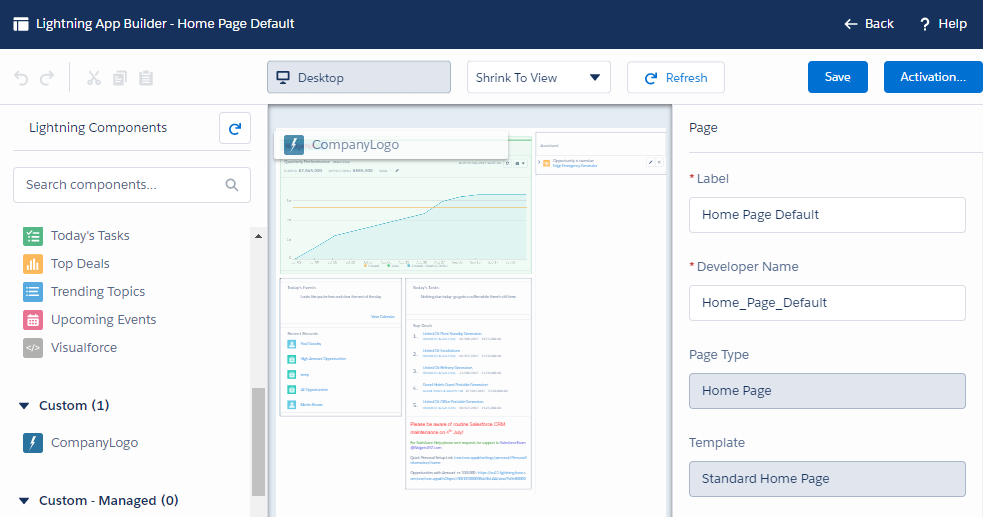Click the components list scrollbar up arrow
Viewport: 983px width, 517px height.
click(258, 236)
